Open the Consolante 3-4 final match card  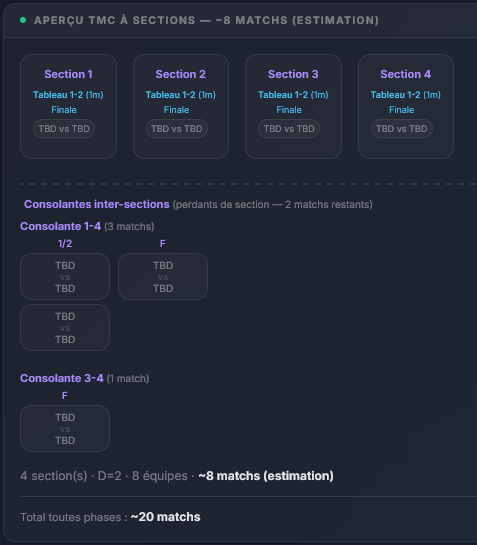(x=65, y=429)
